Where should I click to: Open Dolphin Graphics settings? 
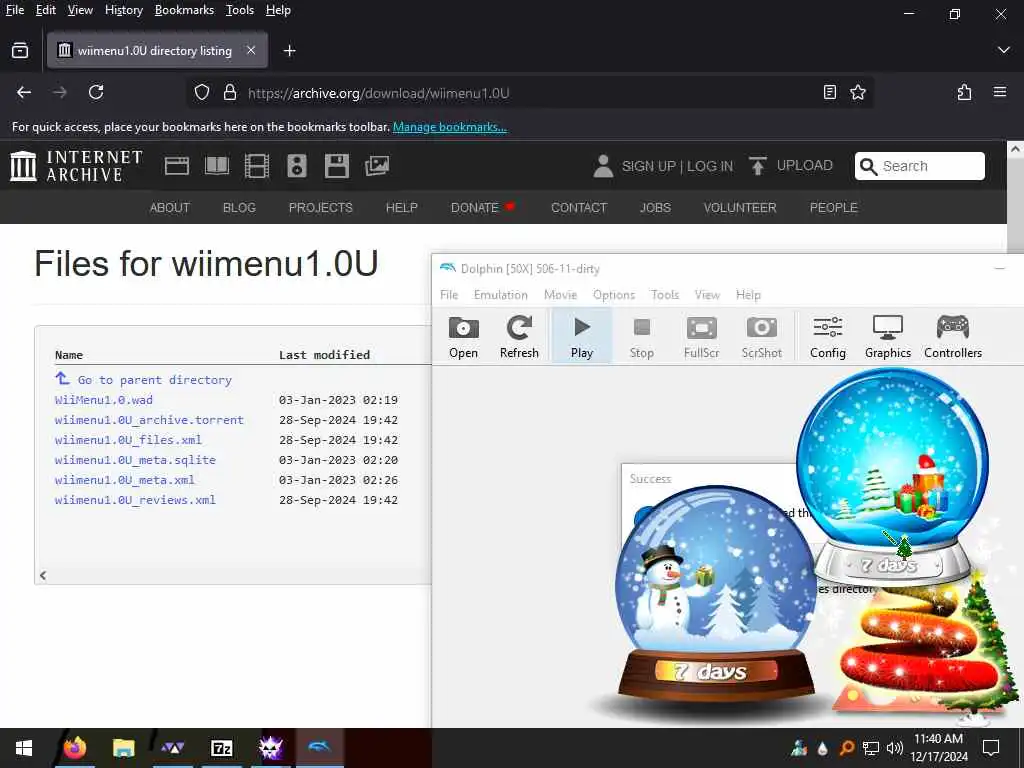[888, 336]
